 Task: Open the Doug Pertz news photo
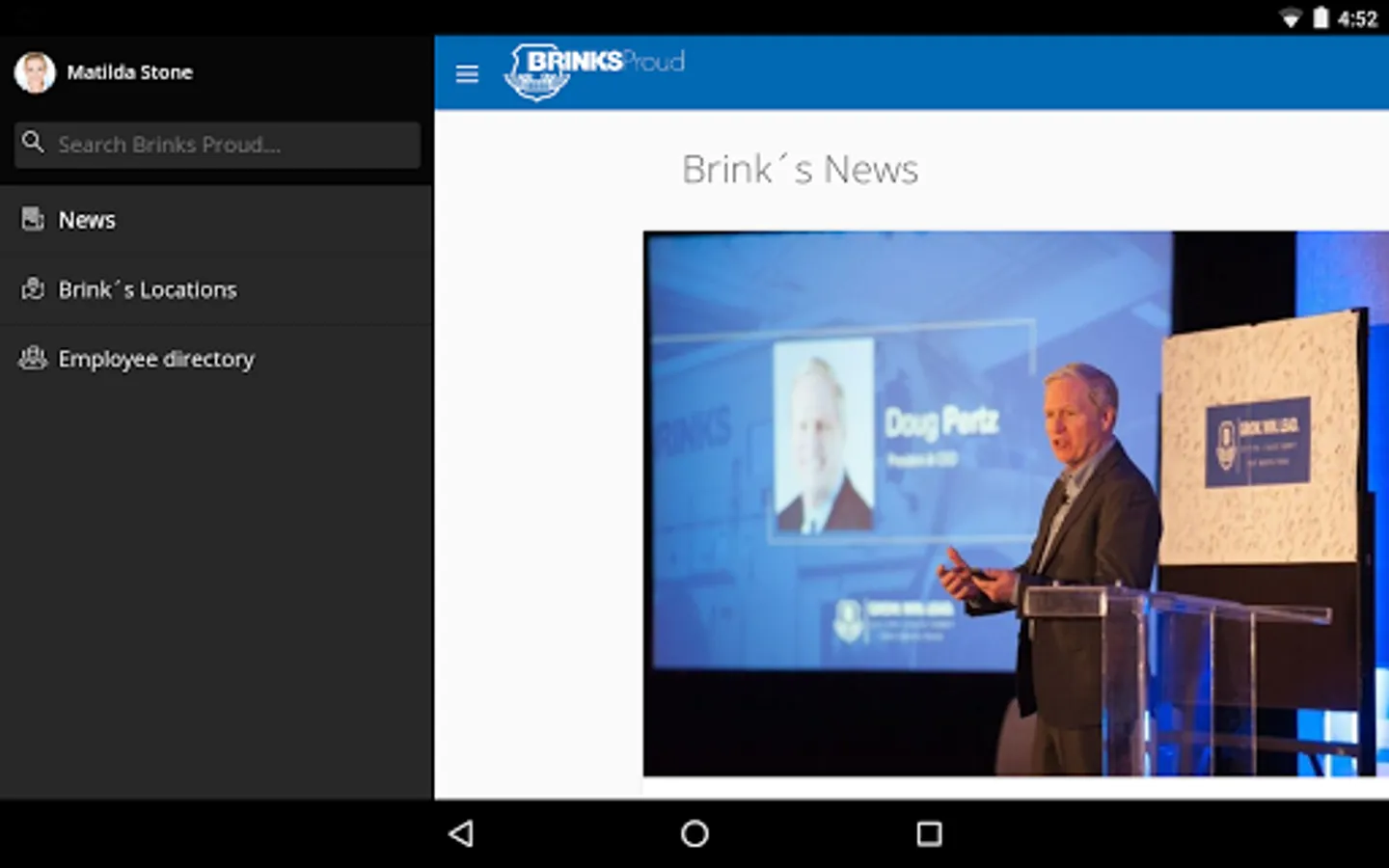point(1016,502)
